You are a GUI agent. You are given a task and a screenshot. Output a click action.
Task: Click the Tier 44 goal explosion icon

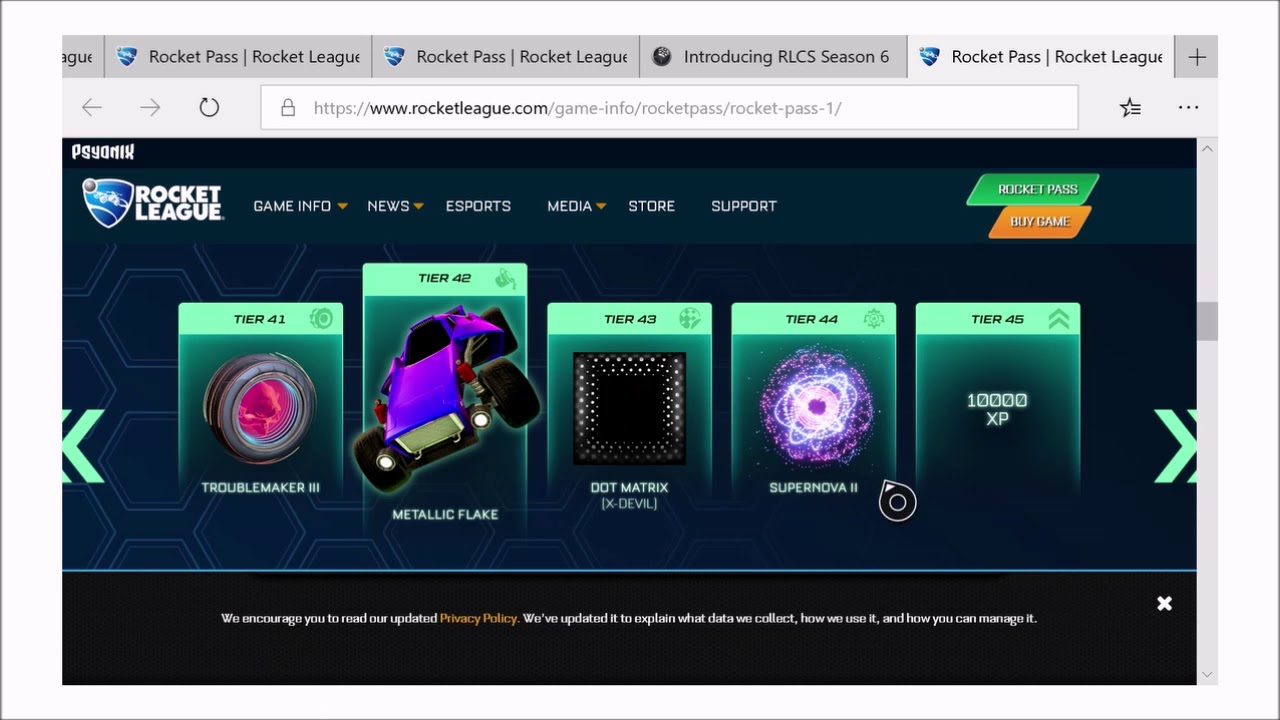874,319
